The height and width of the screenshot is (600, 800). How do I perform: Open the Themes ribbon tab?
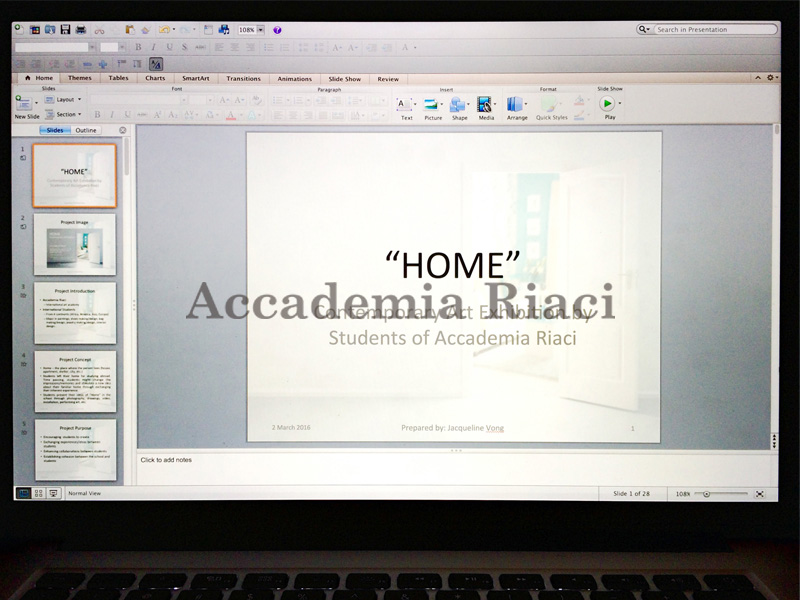(x=80, y=78)
